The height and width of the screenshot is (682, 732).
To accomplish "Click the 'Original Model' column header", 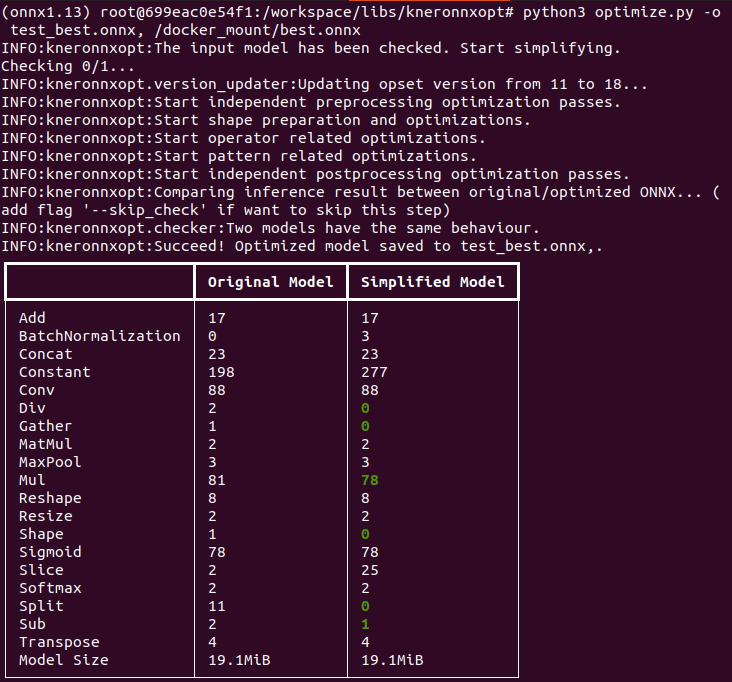I will (270, 282).
